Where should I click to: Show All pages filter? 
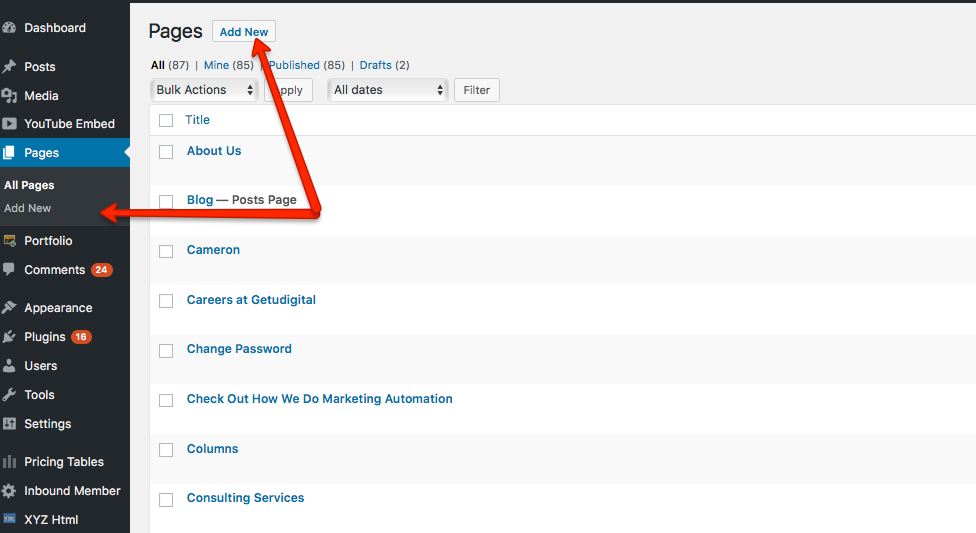(x=157, y=65)
